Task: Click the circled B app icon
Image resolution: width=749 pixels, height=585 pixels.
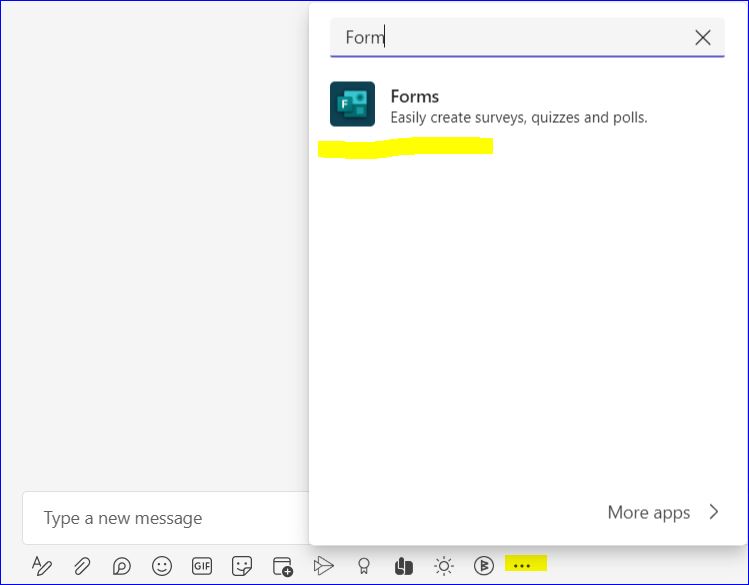Action: [484, 566]
